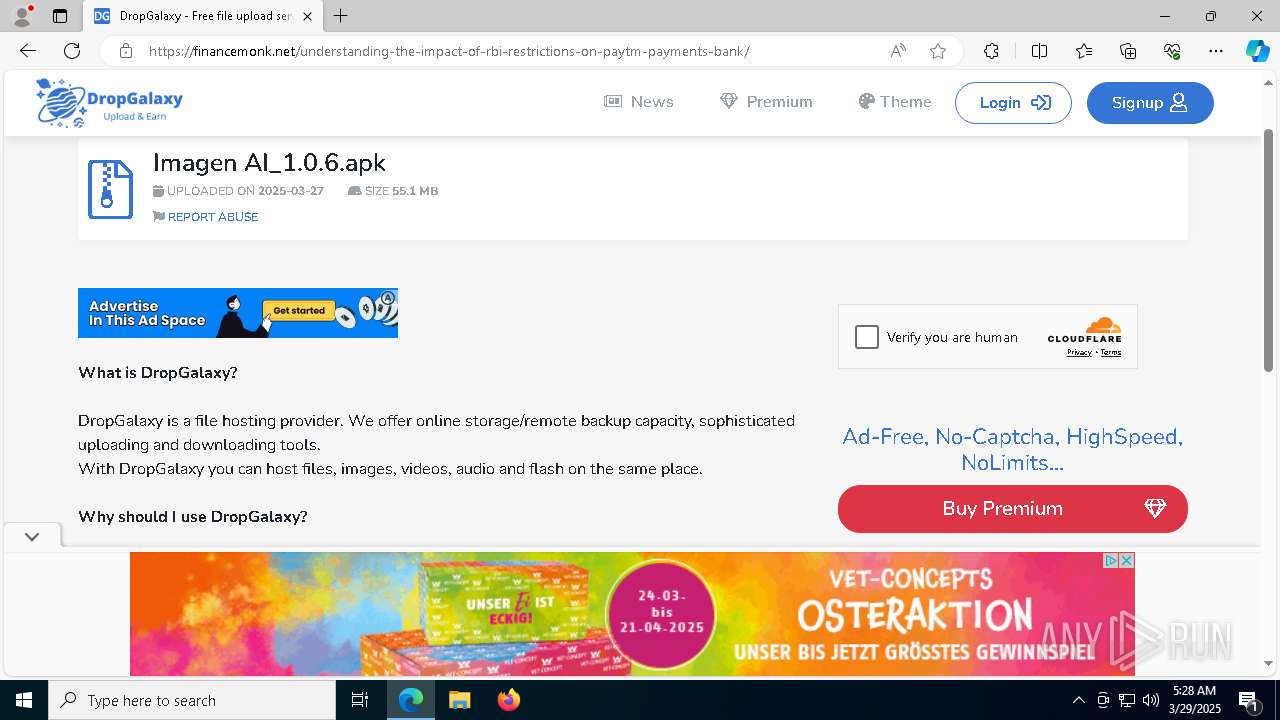This screenshot has height=720, width=1280.
Task: Open Settings and more ellipsis menu
Action: (x=1216, y=51)
